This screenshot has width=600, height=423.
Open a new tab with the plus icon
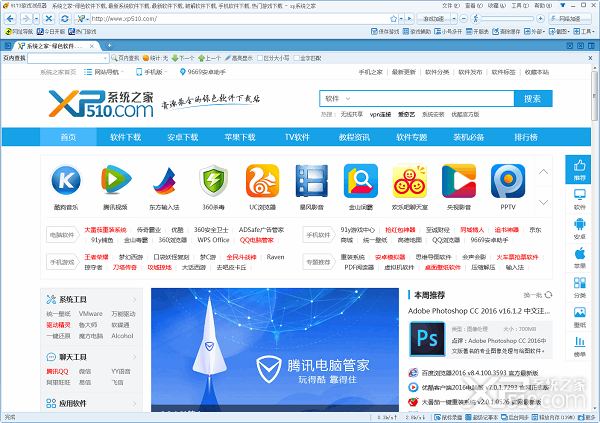pos(109,46)
